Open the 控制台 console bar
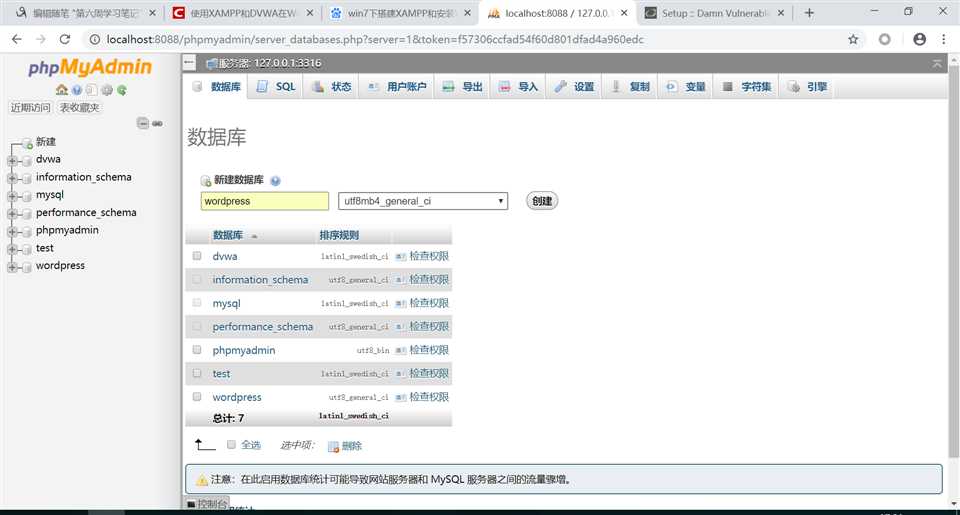Image resolution: width=960 pixels, height=515 pixels. pyautogui.click(x=208, y=503)
